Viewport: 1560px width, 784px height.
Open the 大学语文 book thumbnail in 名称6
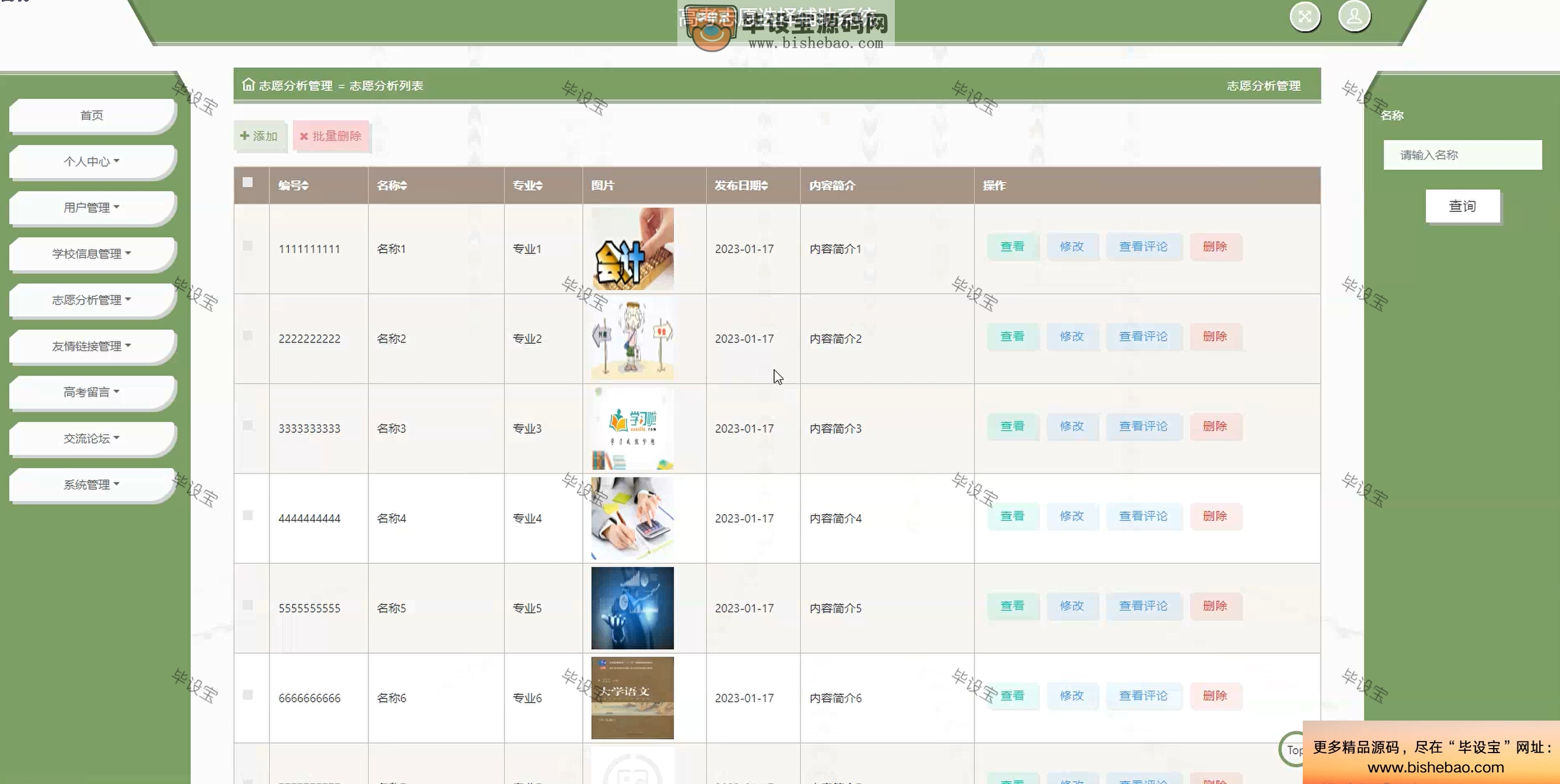(632, 698)
